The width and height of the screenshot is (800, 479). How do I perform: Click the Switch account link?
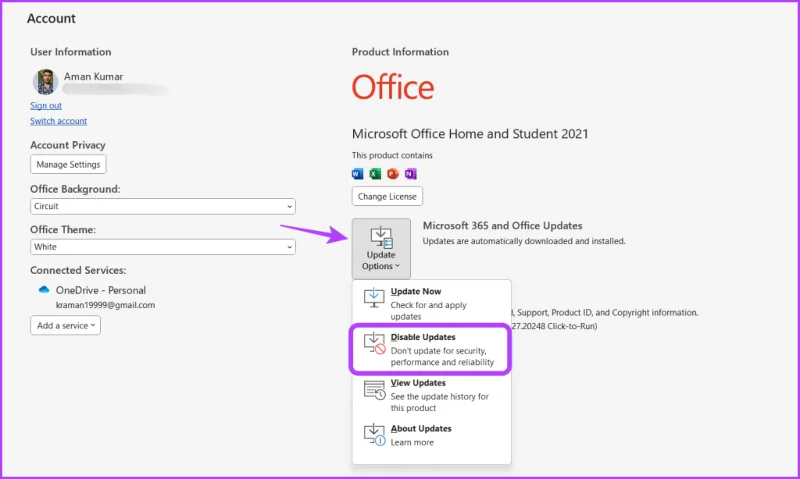click(58, 121)
